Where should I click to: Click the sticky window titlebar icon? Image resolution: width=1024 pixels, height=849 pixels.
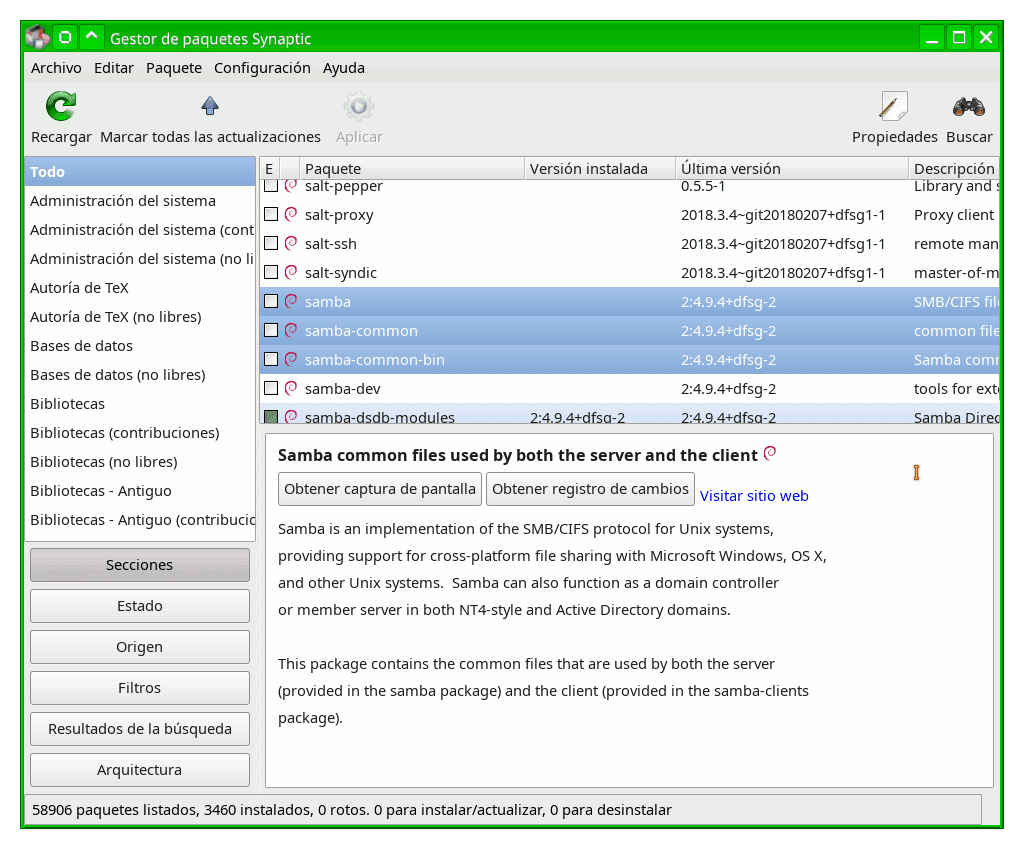(64, 35)
